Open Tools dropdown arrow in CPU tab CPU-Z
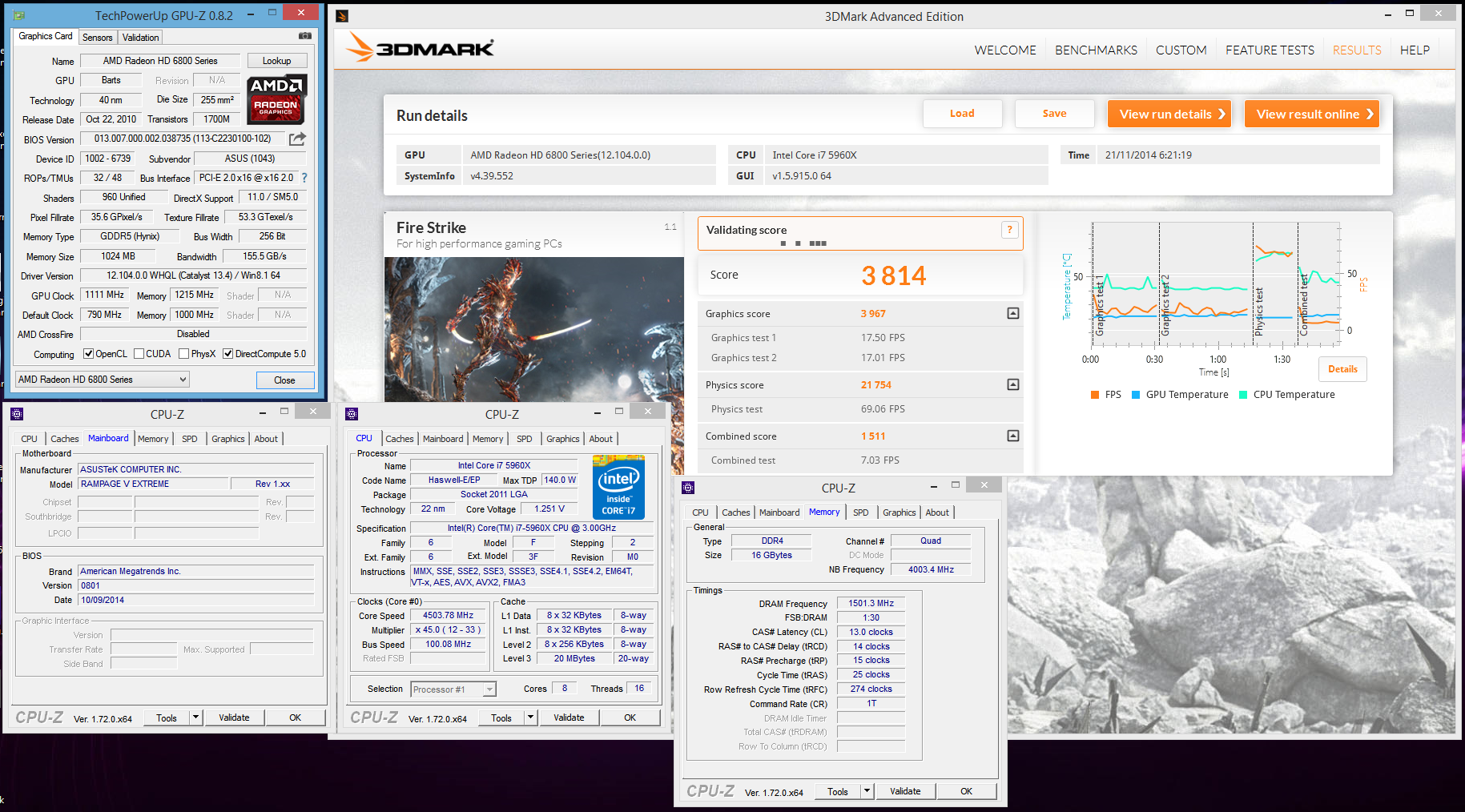This screenshot has width=1465, height=812. 530,718
